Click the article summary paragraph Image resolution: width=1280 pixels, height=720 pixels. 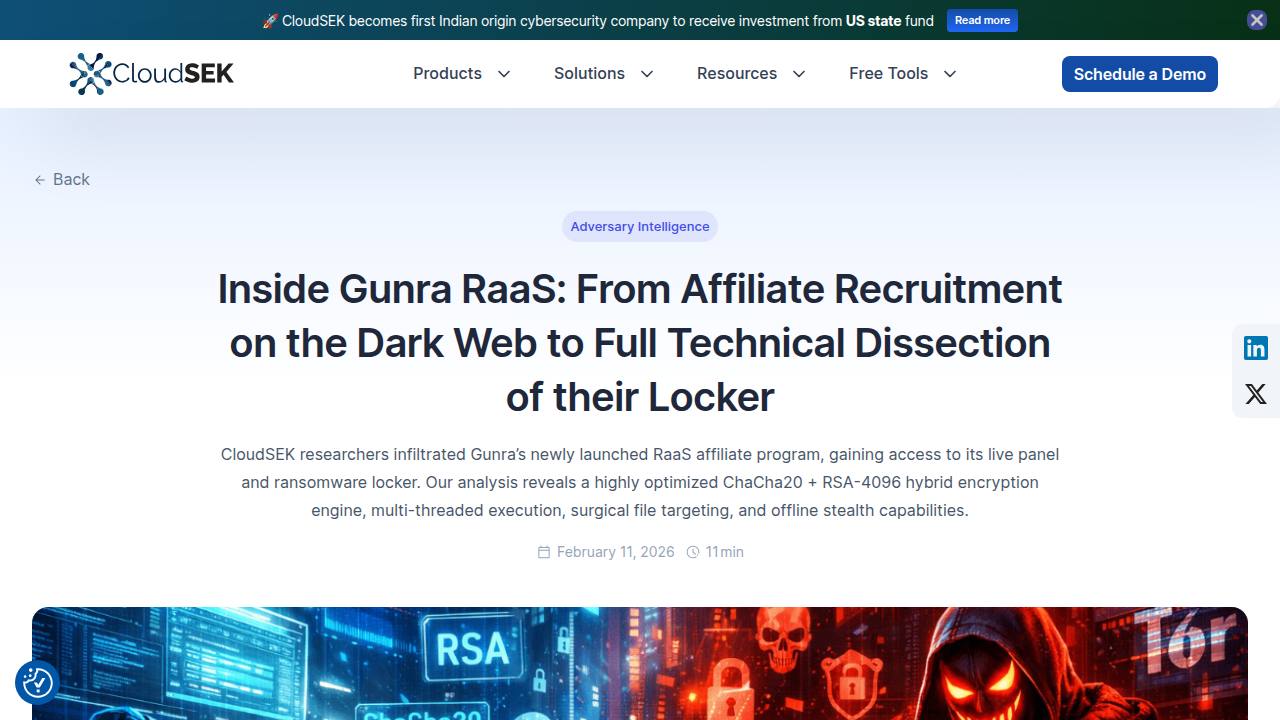coord(640,482)
